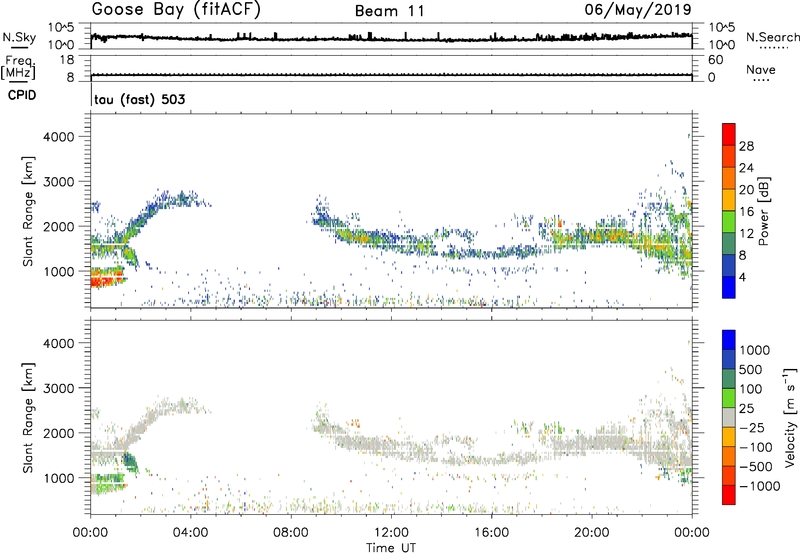800x554 pixels.
Task: Click the dotted line sample under N.Search
Action: [x=774, y=47]
